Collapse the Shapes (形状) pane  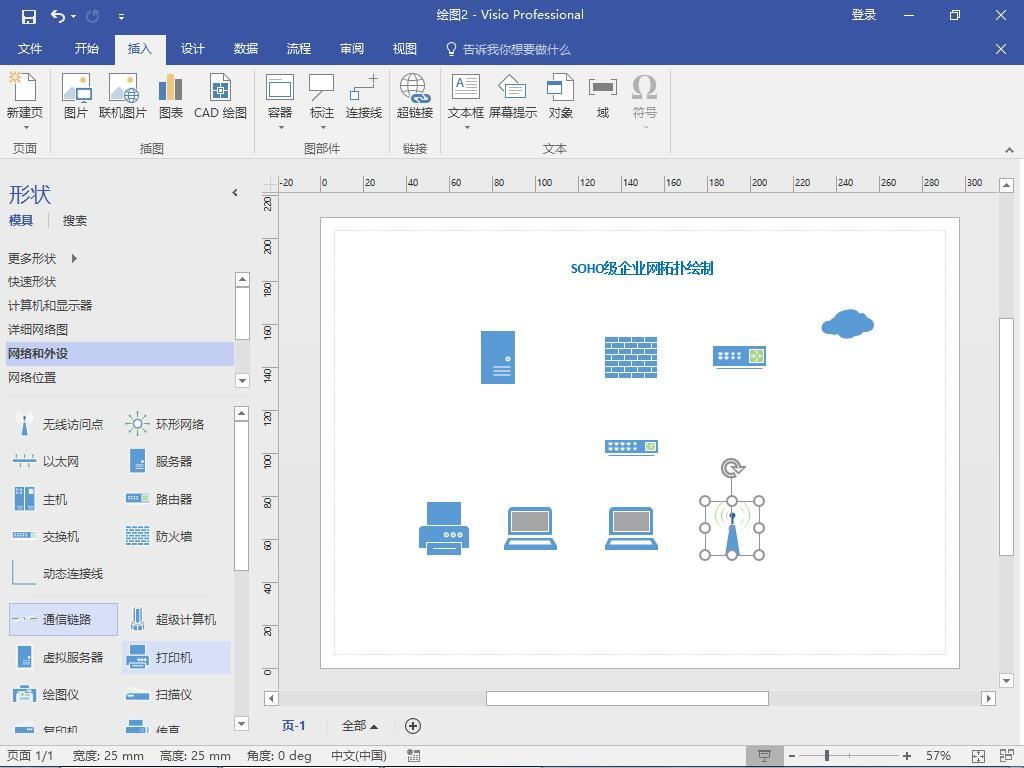[x=235, y=193]
